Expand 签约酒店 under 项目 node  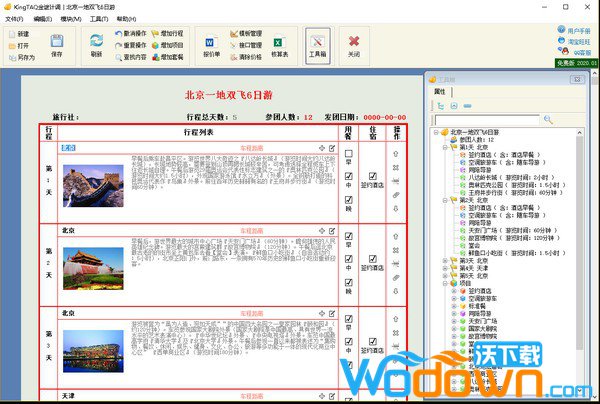pos(454,291)
